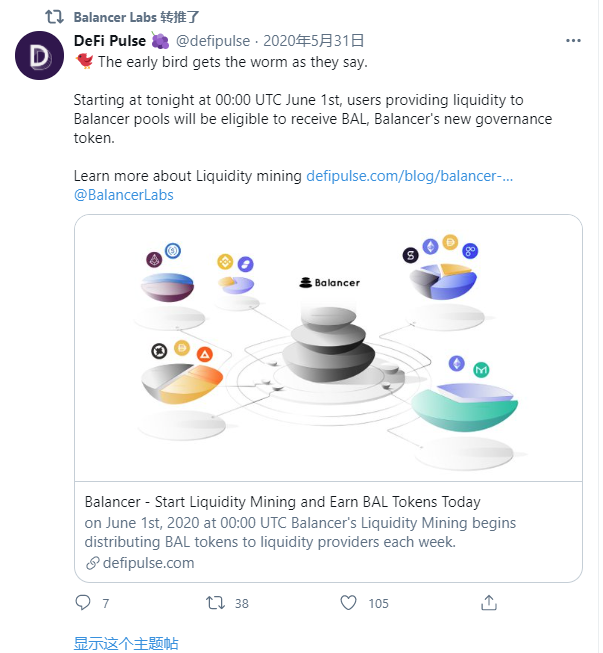Image resolution: width=603 pixels, height=653 pixels.
Task: Click the DeFi Pulse display name
Action: [x=110, y=41]
